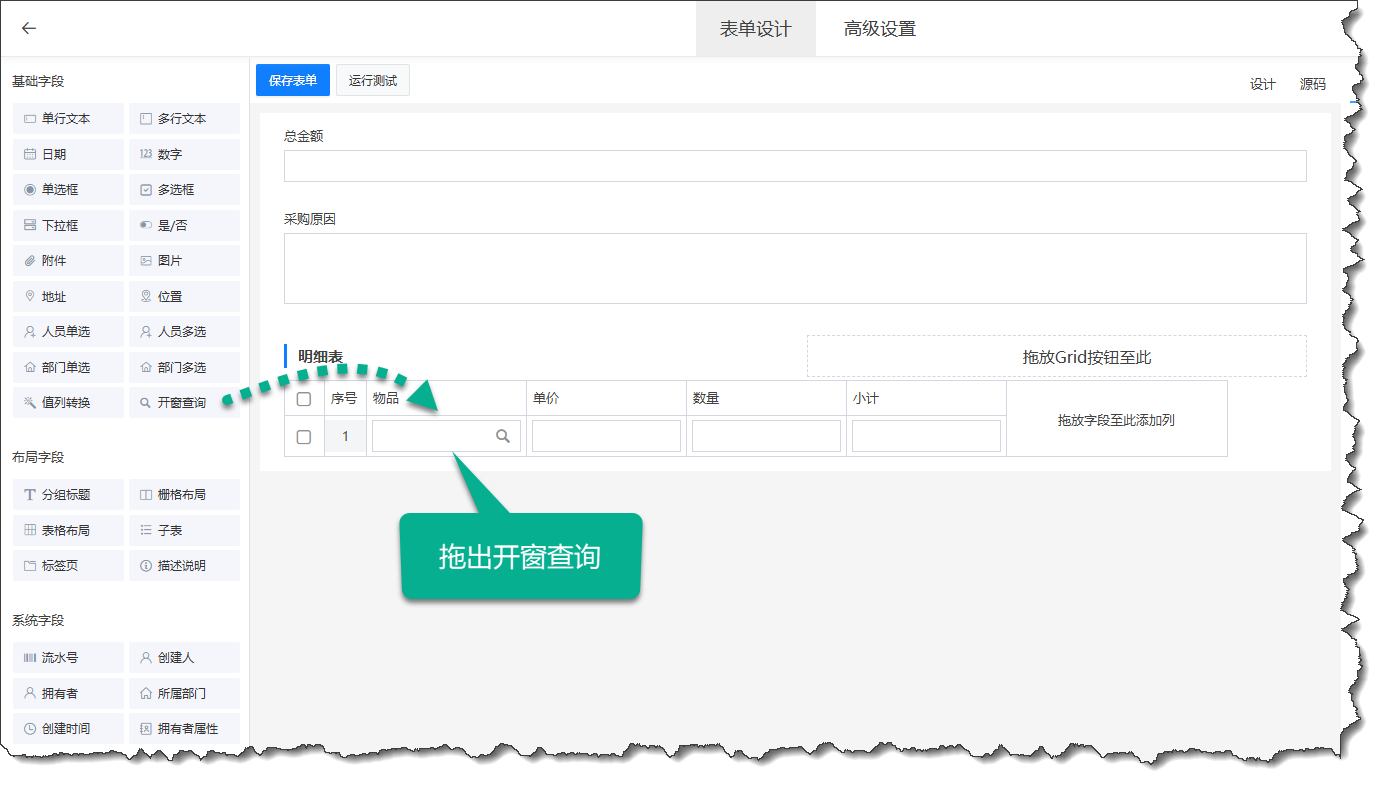This screenshot has width=1387, height=785.
Task: Pick the 附件 attachment field icon
Action: pos(30,261)
